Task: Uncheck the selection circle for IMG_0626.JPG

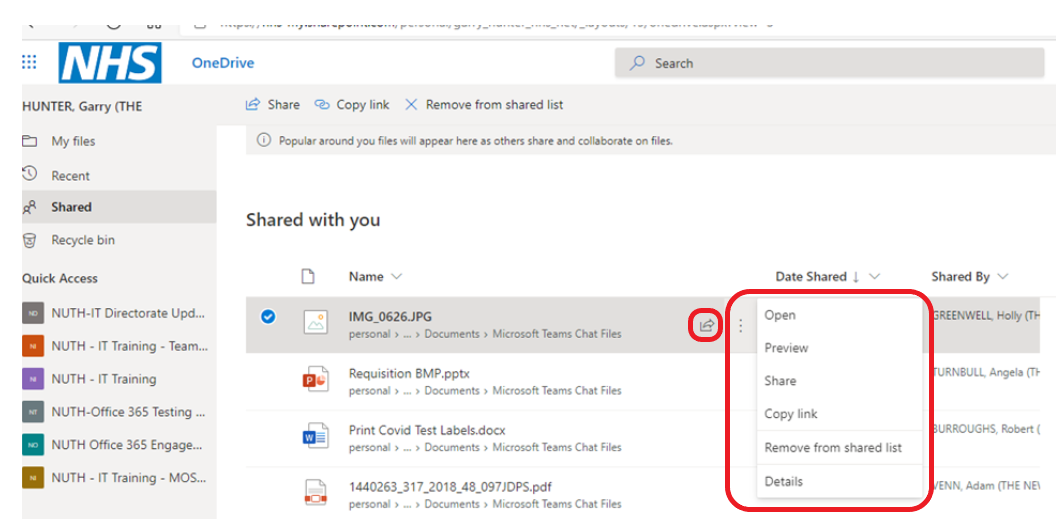Action: click(267, 317)
